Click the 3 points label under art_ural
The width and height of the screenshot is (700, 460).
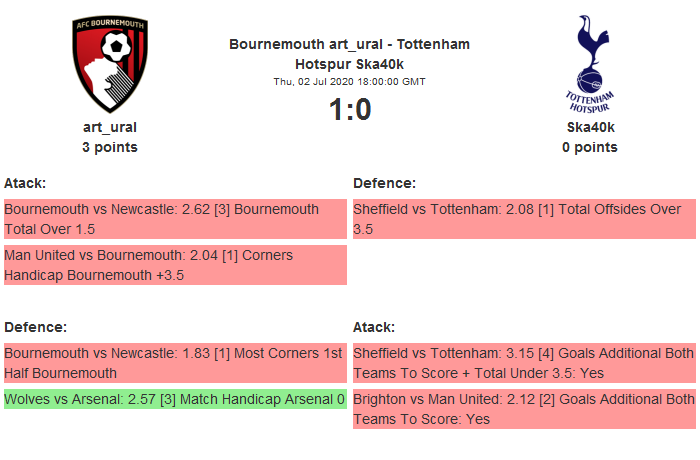[110, 147]
